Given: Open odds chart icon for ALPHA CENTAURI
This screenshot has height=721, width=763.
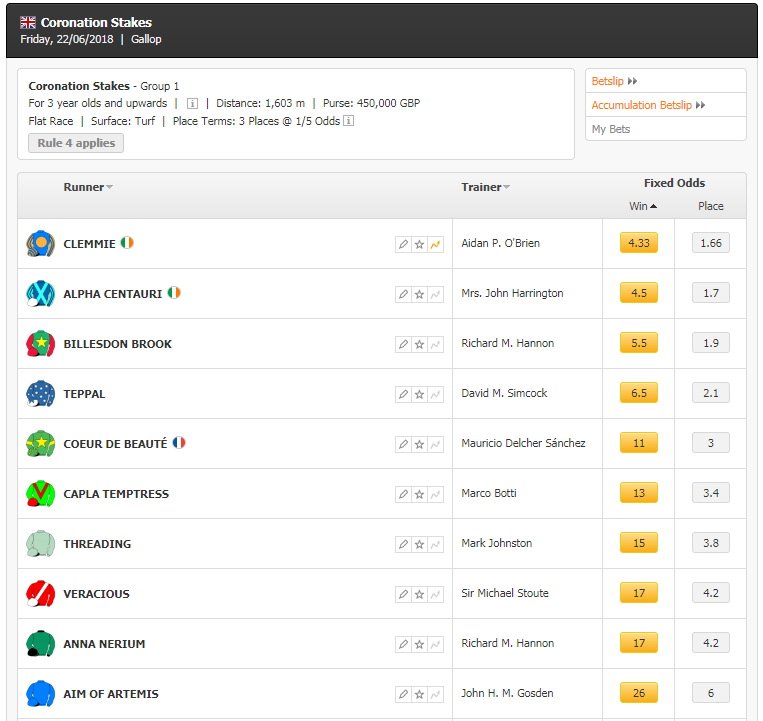Looking at the screenshot, I should point(436,294).
